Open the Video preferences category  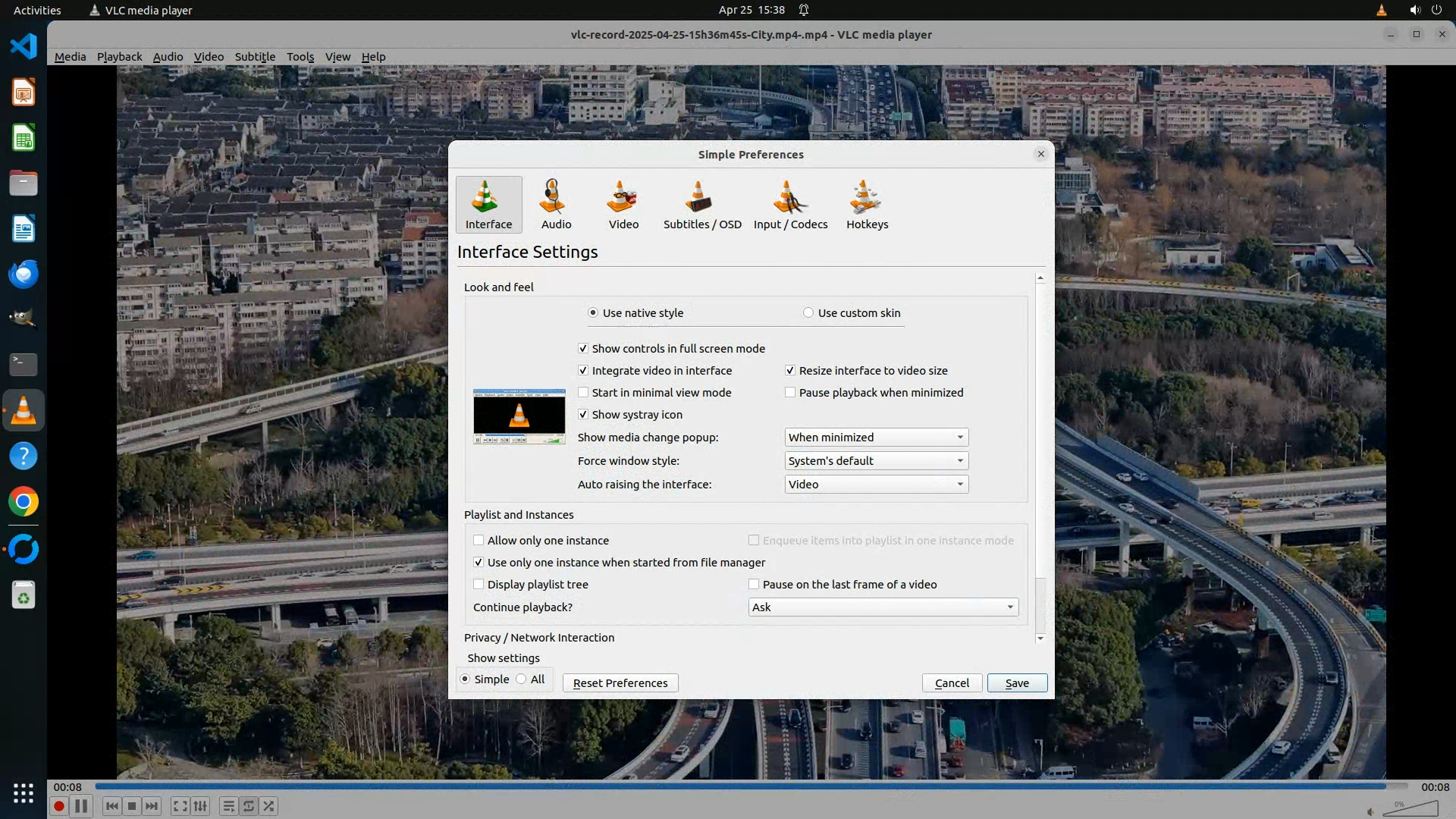tap(623, 204)
